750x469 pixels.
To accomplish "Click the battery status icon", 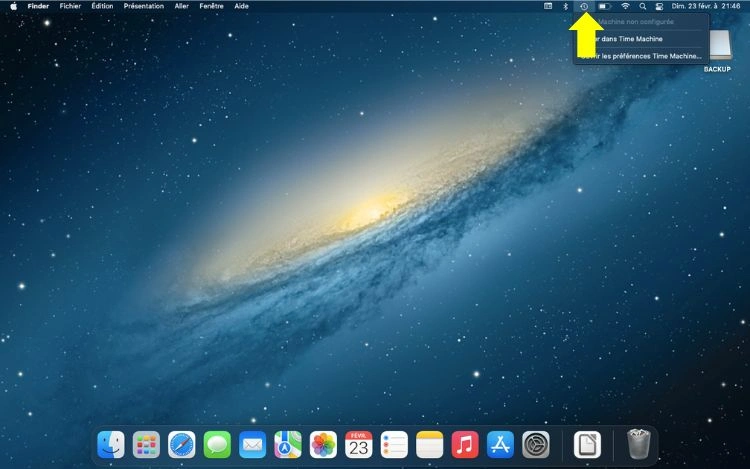I will pyautogui.click(x=604, y=6).
